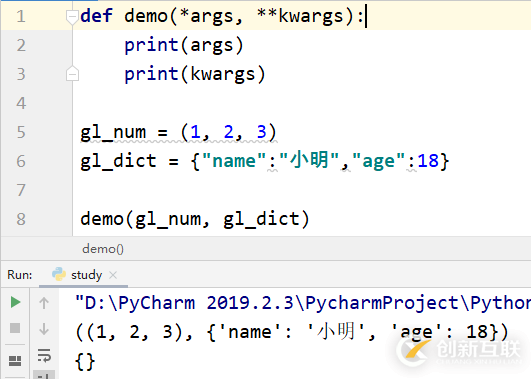Click the Up the stack trace arrow
531x379 pixels.
pyautogui.click(x=44, y=303)
